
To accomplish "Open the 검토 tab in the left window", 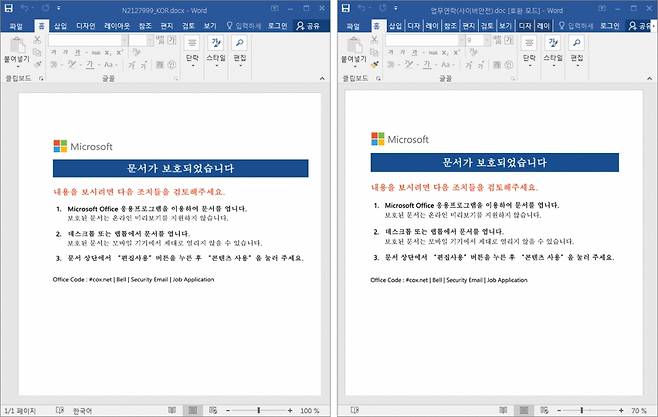I will point(188,26).
